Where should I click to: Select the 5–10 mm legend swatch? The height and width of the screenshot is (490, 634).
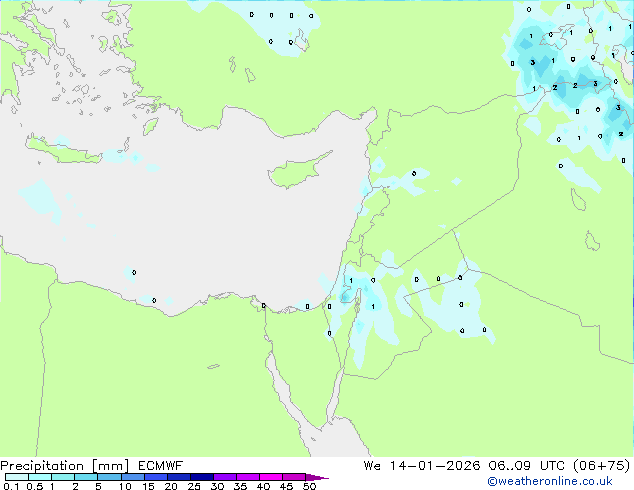(x=109, y=477)
